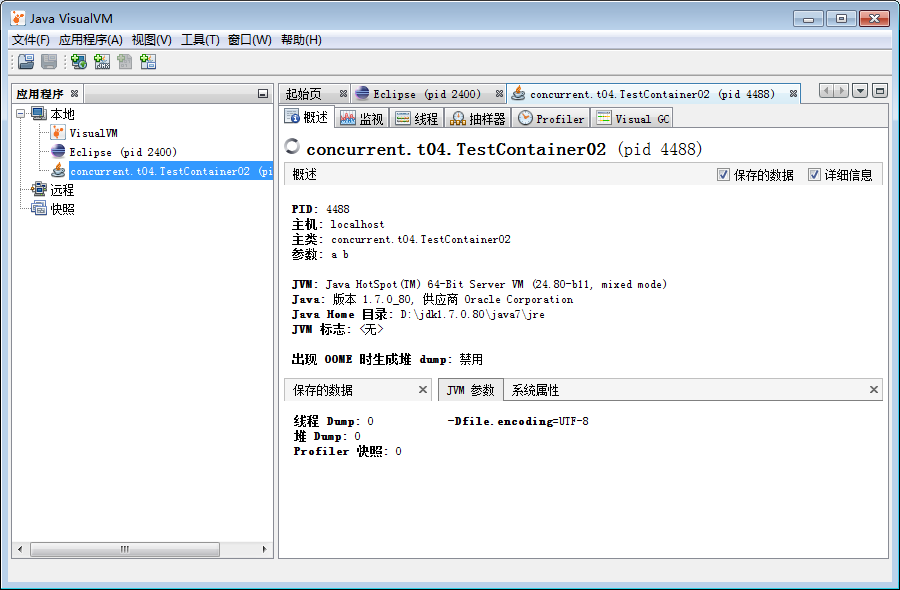This screenshot has width=900, height=590.
Task: Toggle the 详细信息 checkbox
Action: coord(814,174)
